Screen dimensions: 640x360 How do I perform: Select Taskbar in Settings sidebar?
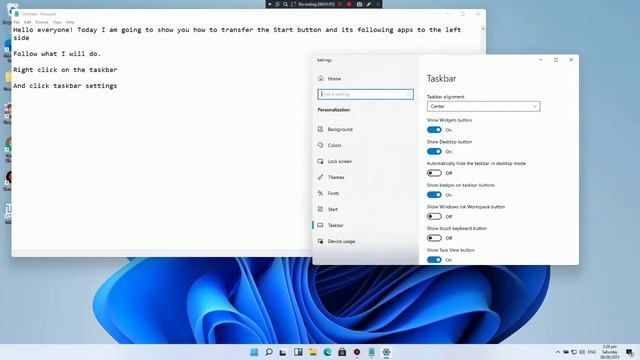tap(336, 225)
